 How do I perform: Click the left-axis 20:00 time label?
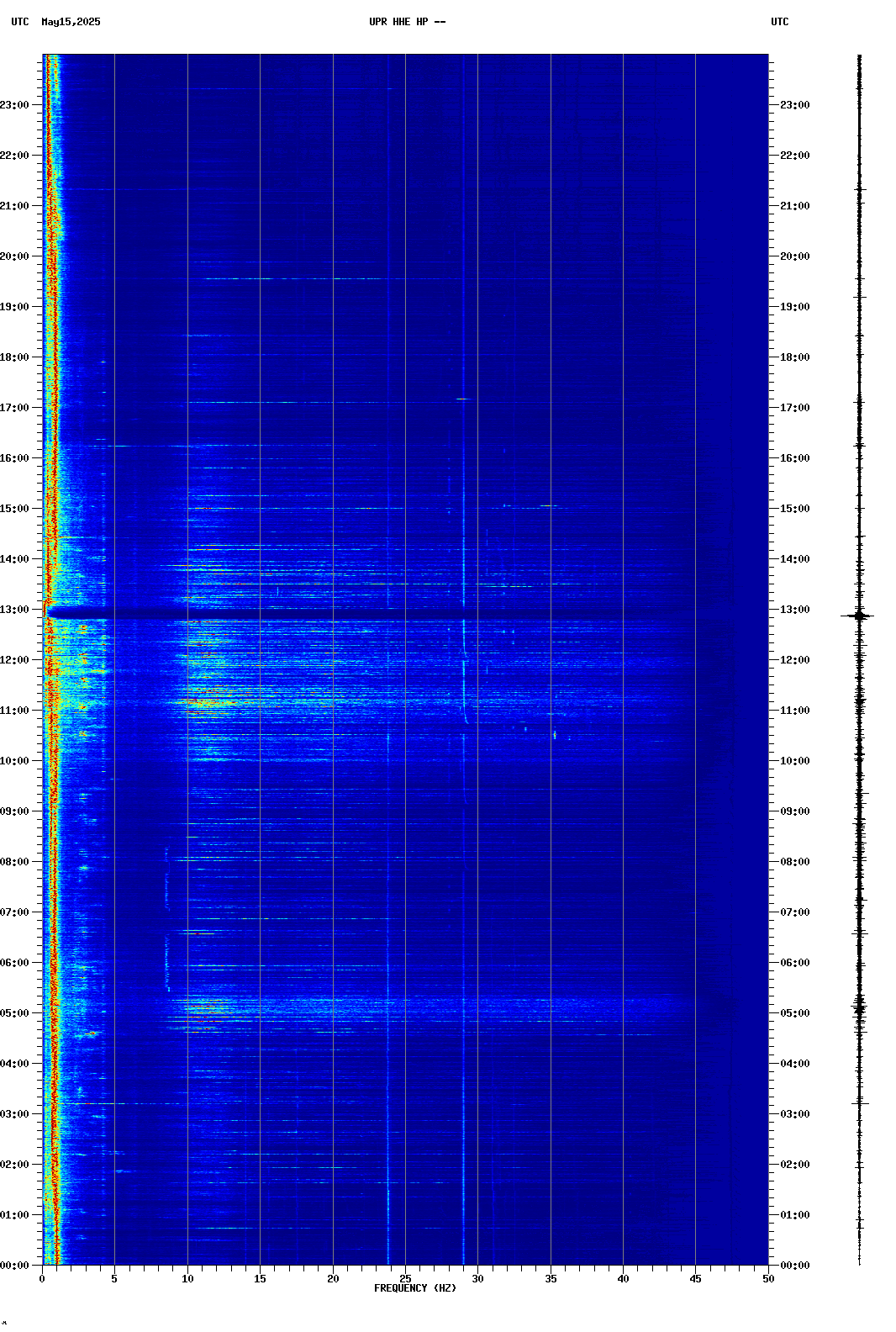[x=14, y=256]
